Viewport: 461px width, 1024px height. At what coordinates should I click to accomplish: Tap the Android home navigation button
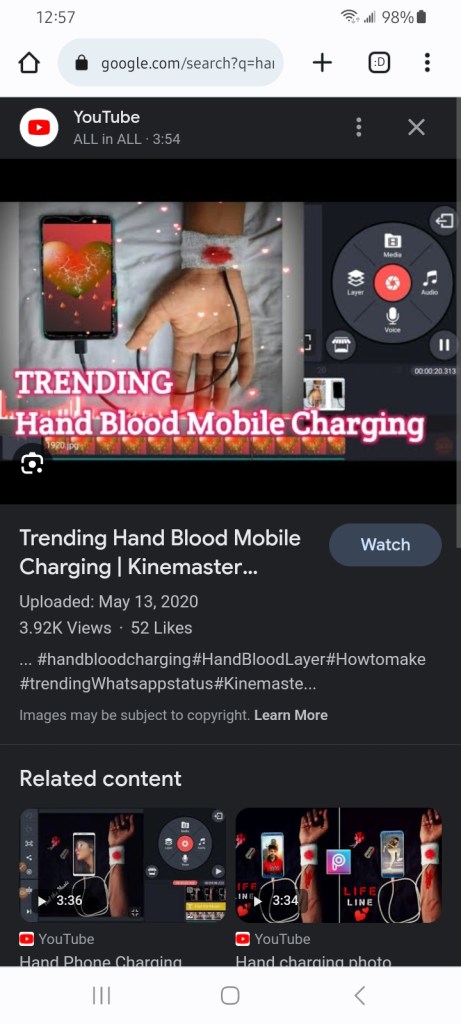(230, 995)
